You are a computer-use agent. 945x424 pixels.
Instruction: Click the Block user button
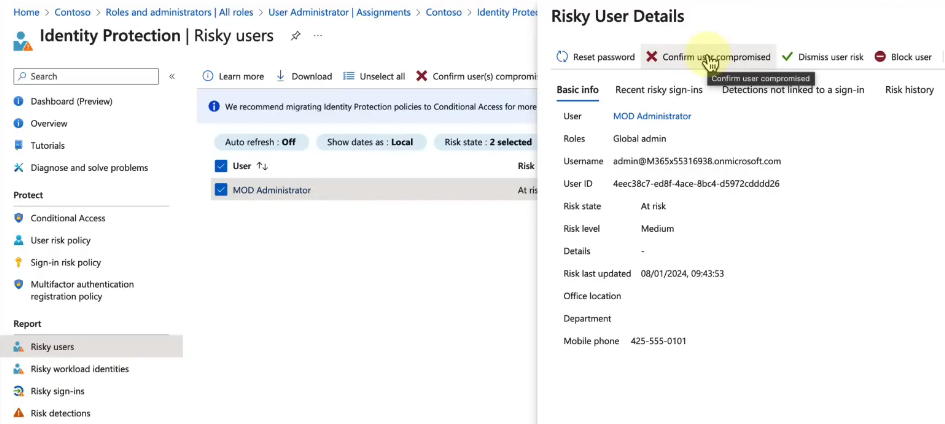tap(903, 57)
